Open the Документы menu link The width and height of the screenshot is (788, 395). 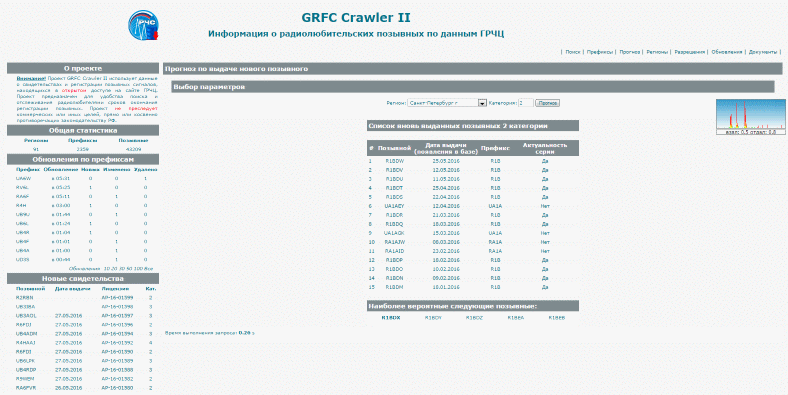tap(762, 52)
